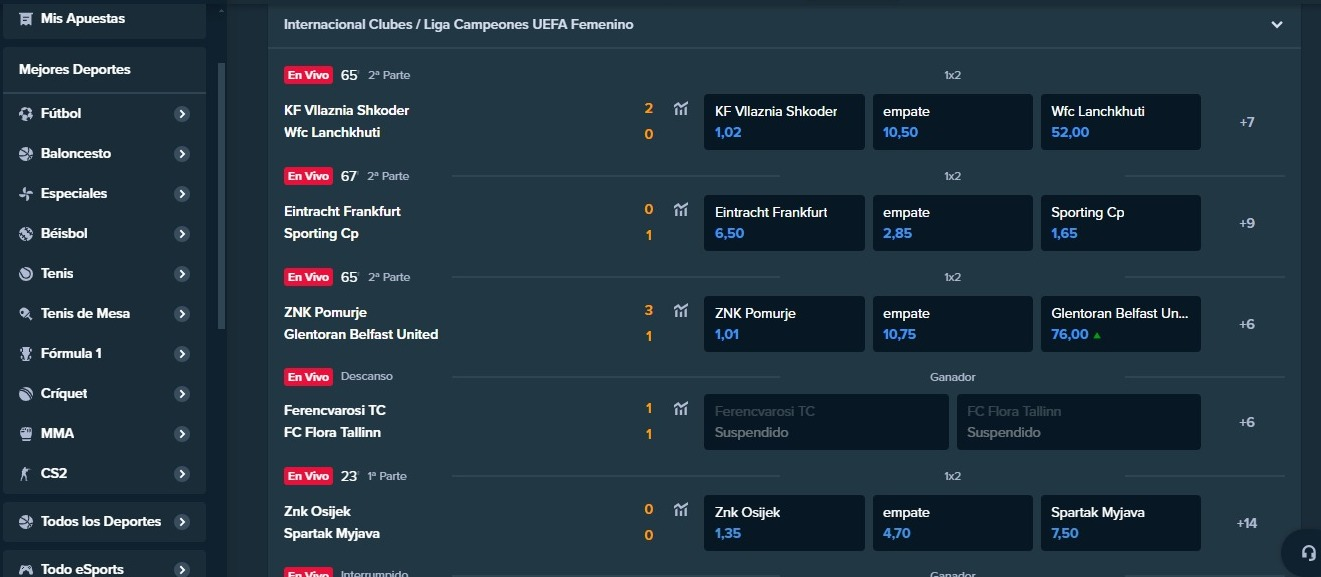Open stats icon for KF Vllaznia Shkoder match

click(681, 109)
